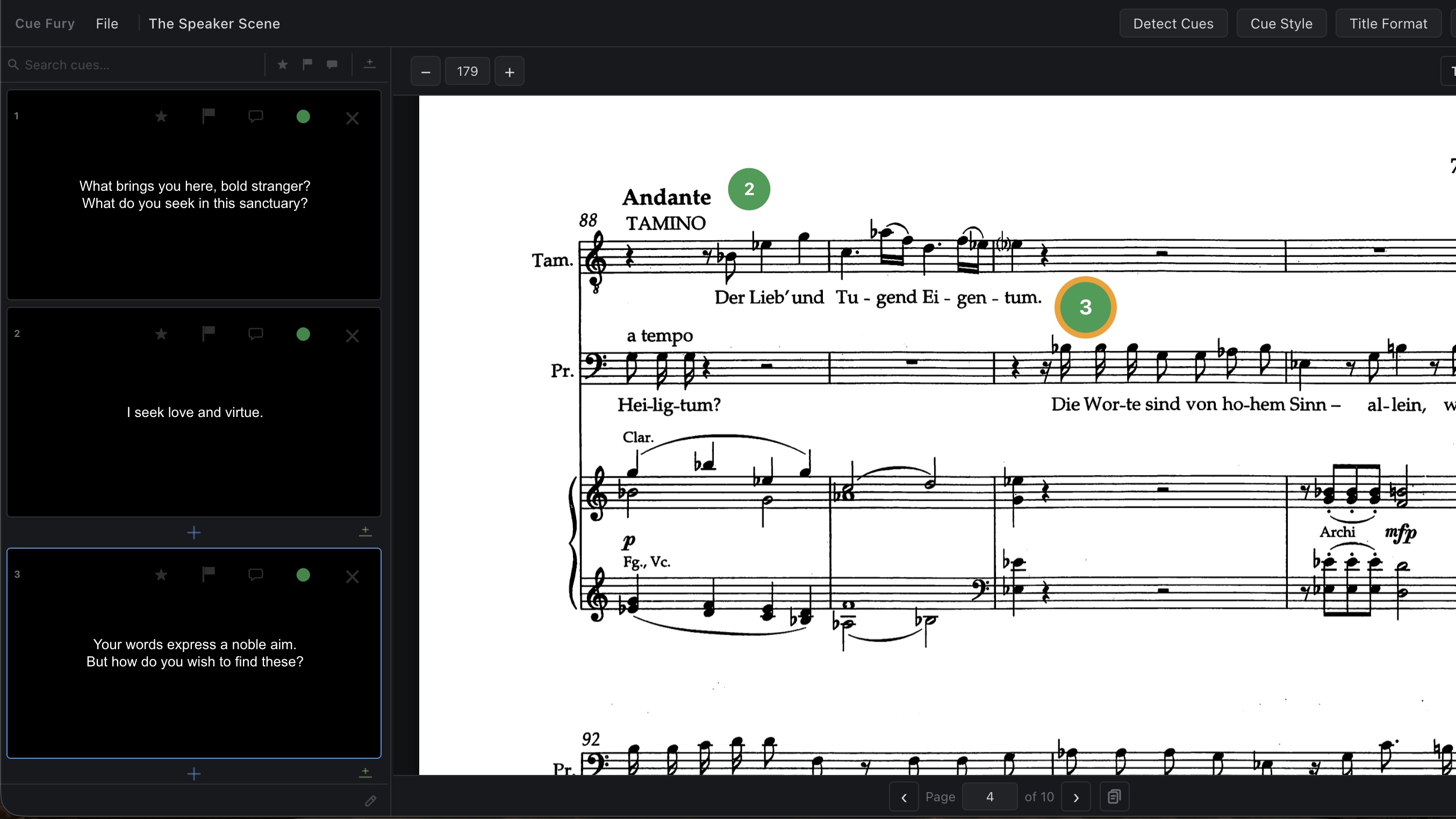Star cue 3
The height and width of the screenshot is (819, 1456).
click(161, 575)
